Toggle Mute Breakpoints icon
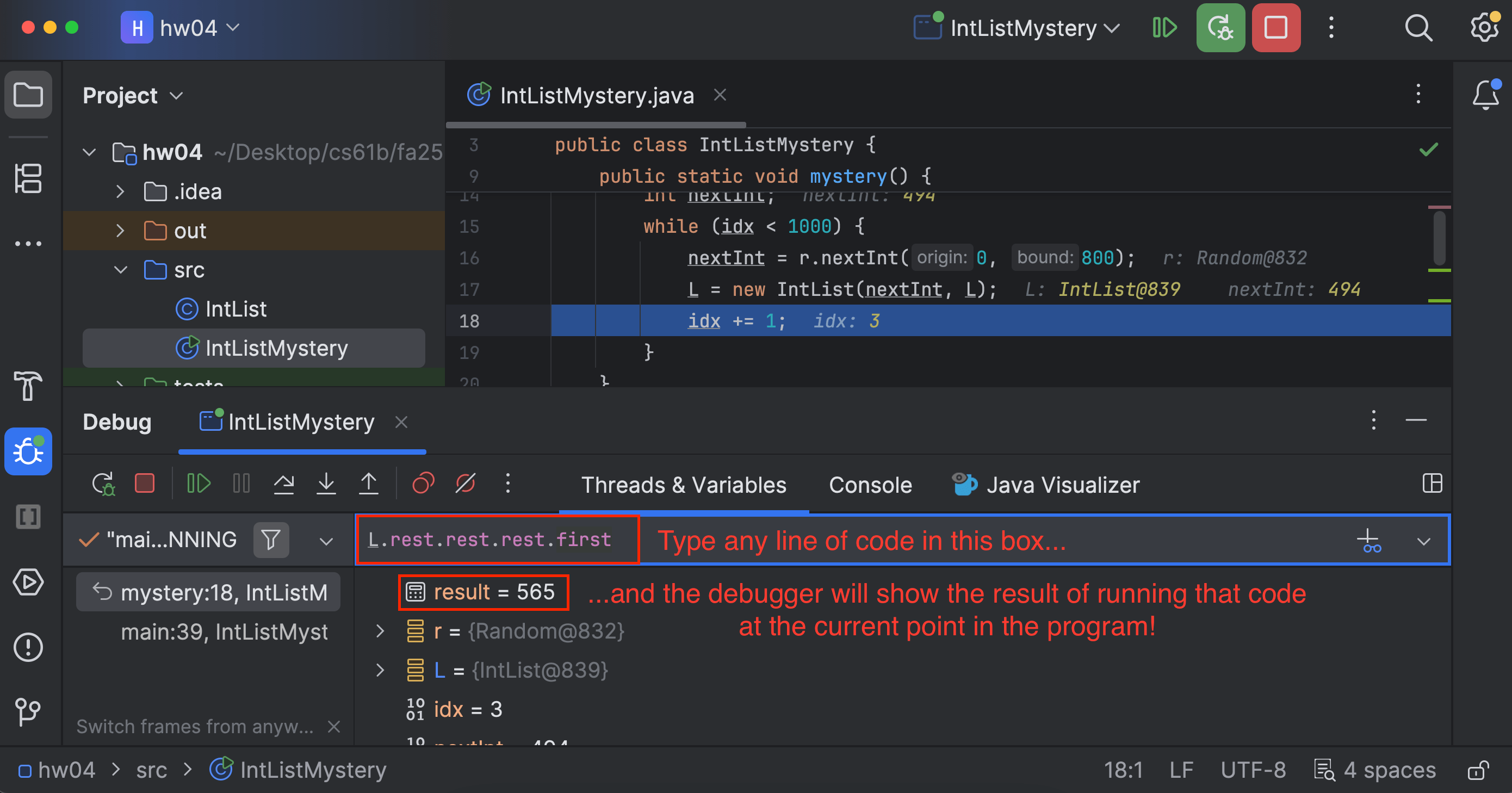This screenshot has height=793, width=1512. click(x=466, y=484)
